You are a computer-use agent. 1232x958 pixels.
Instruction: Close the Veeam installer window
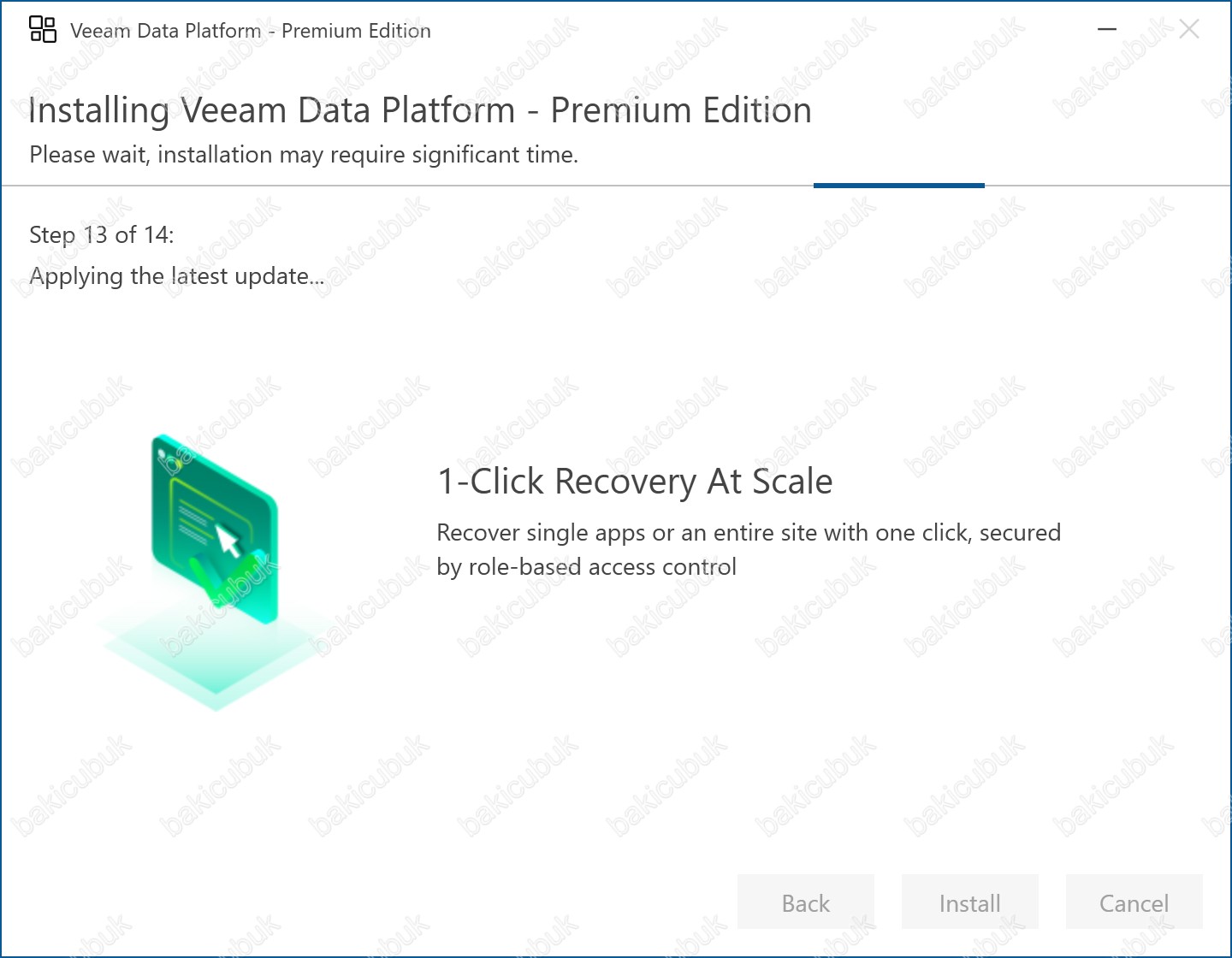(x=1188, y=30)
